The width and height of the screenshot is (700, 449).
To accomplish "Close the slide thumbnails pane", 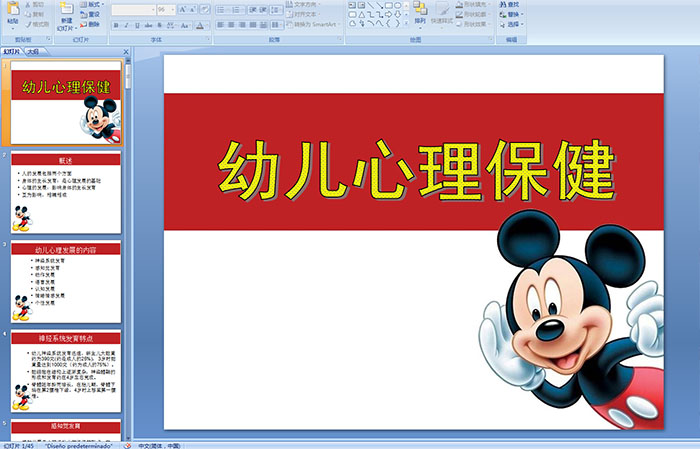I will pyautogui.click(x=126, y=52).
